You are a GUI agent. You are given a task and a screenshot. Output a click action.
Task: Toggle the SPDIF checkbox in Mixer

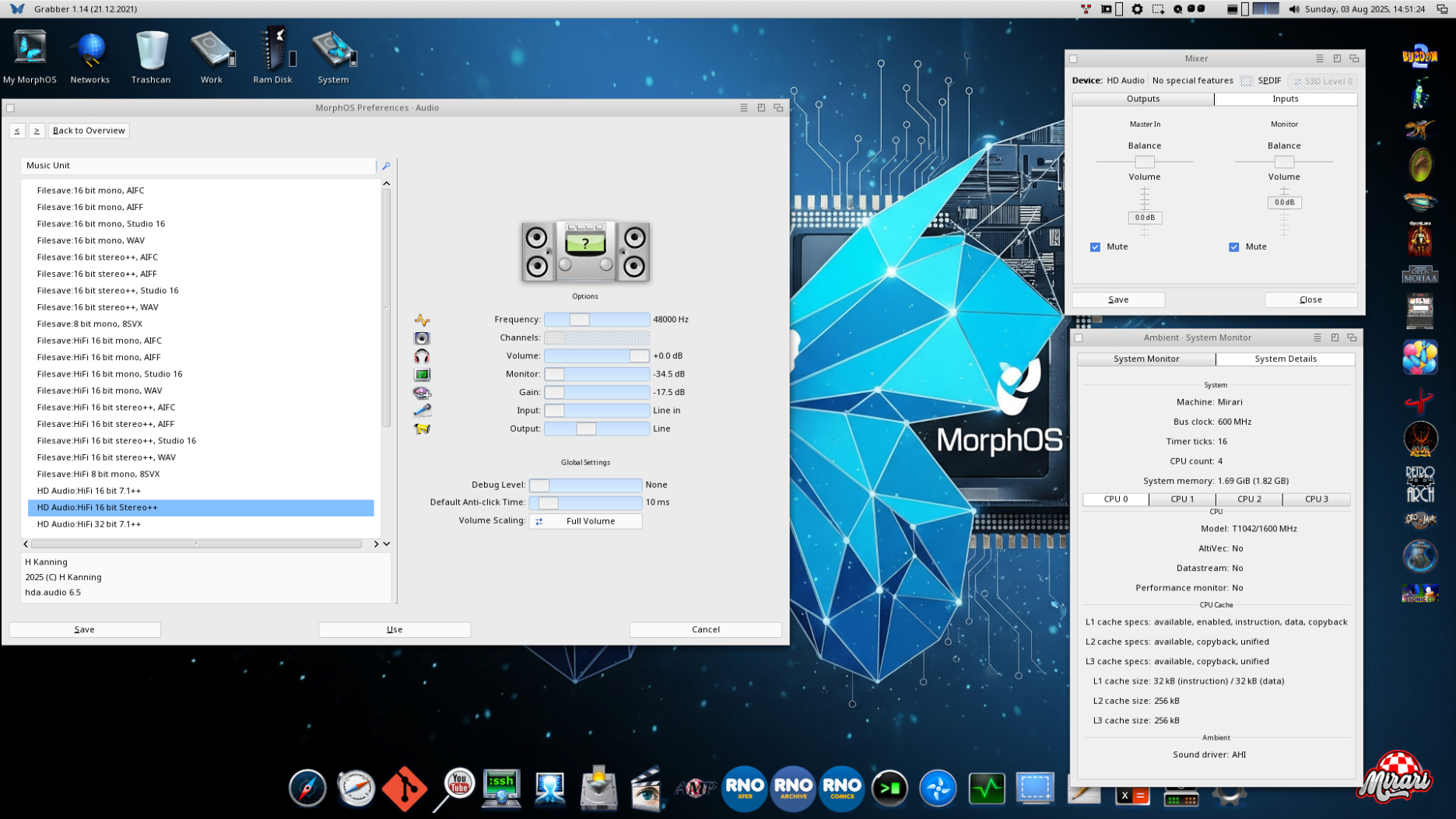1246,81
